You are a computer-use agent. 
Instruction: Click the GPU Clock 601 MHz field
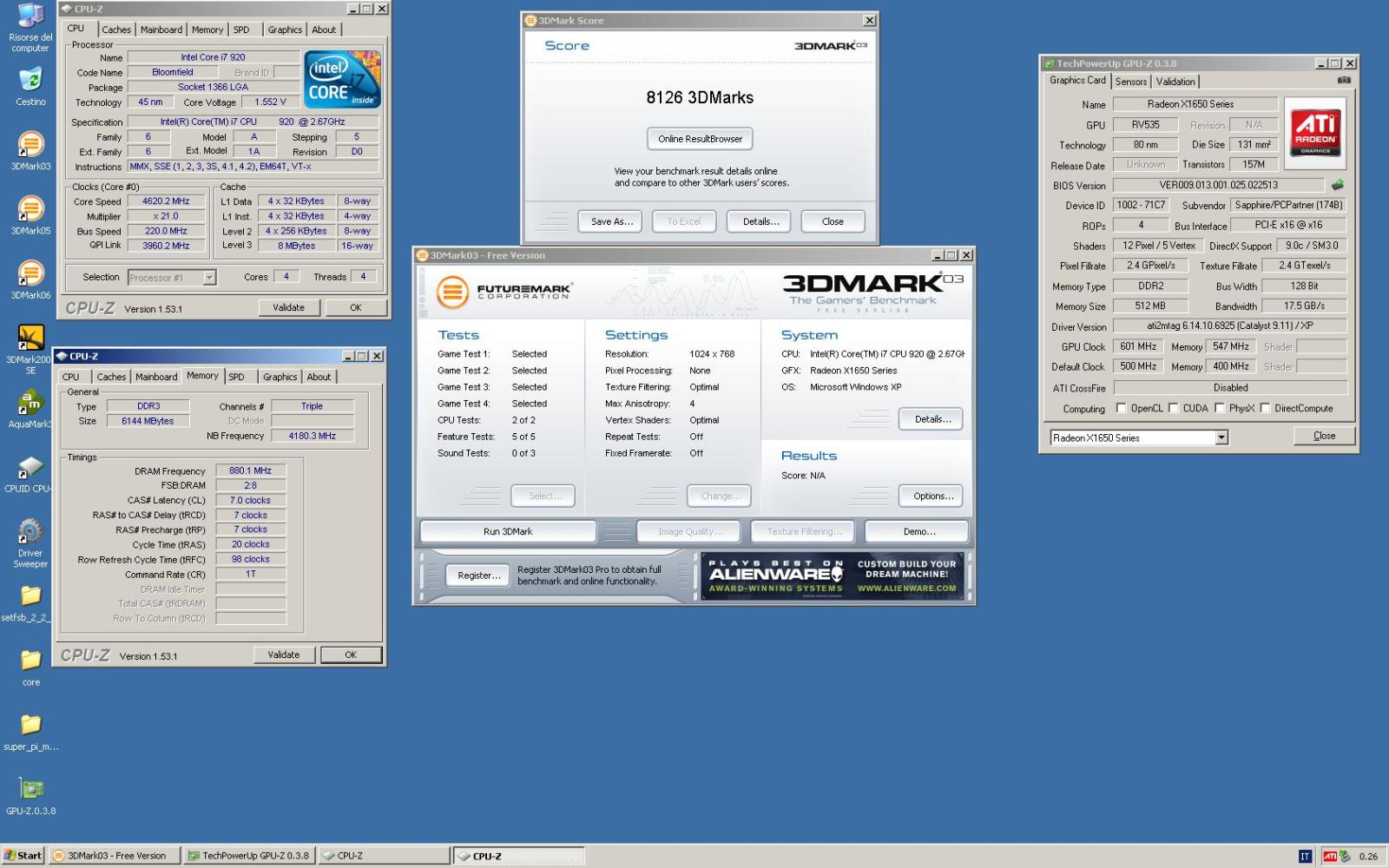(x=1138, y=346)
